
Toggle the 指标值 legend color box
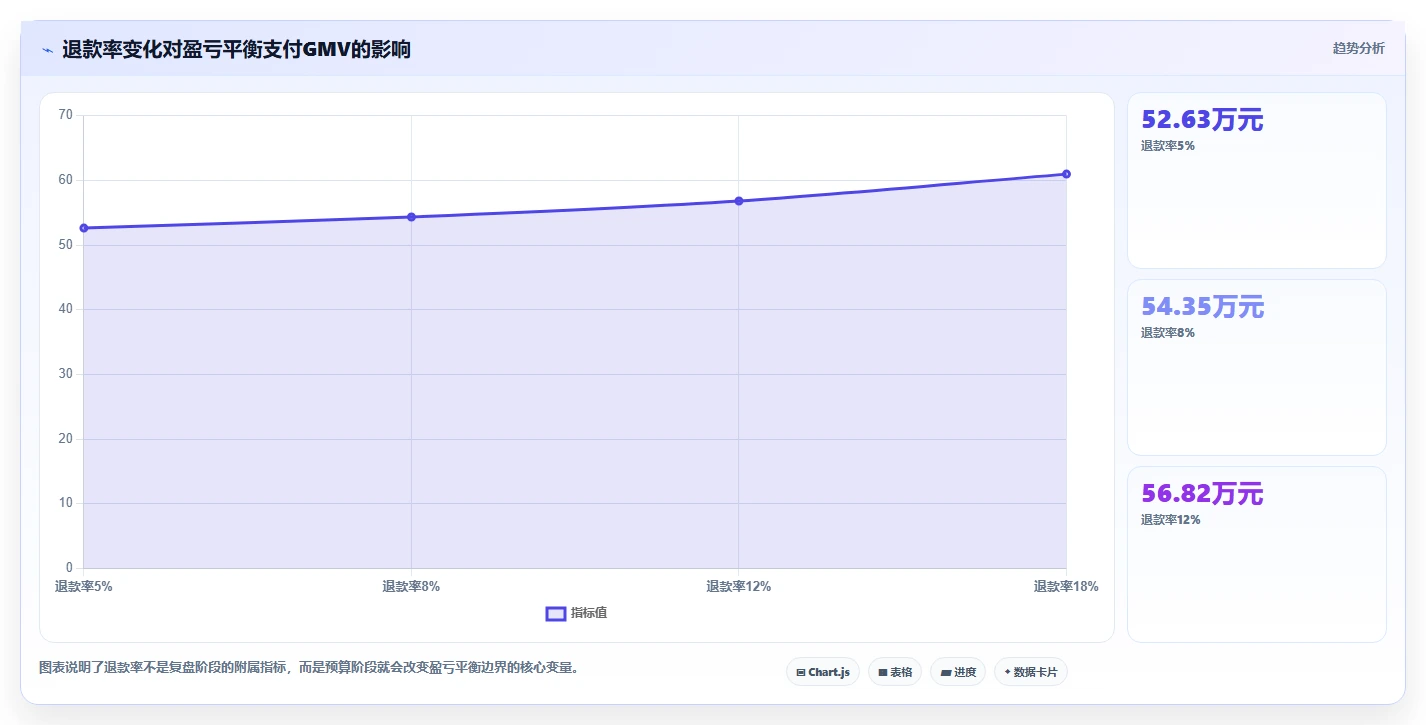click(x=556, y=613)
